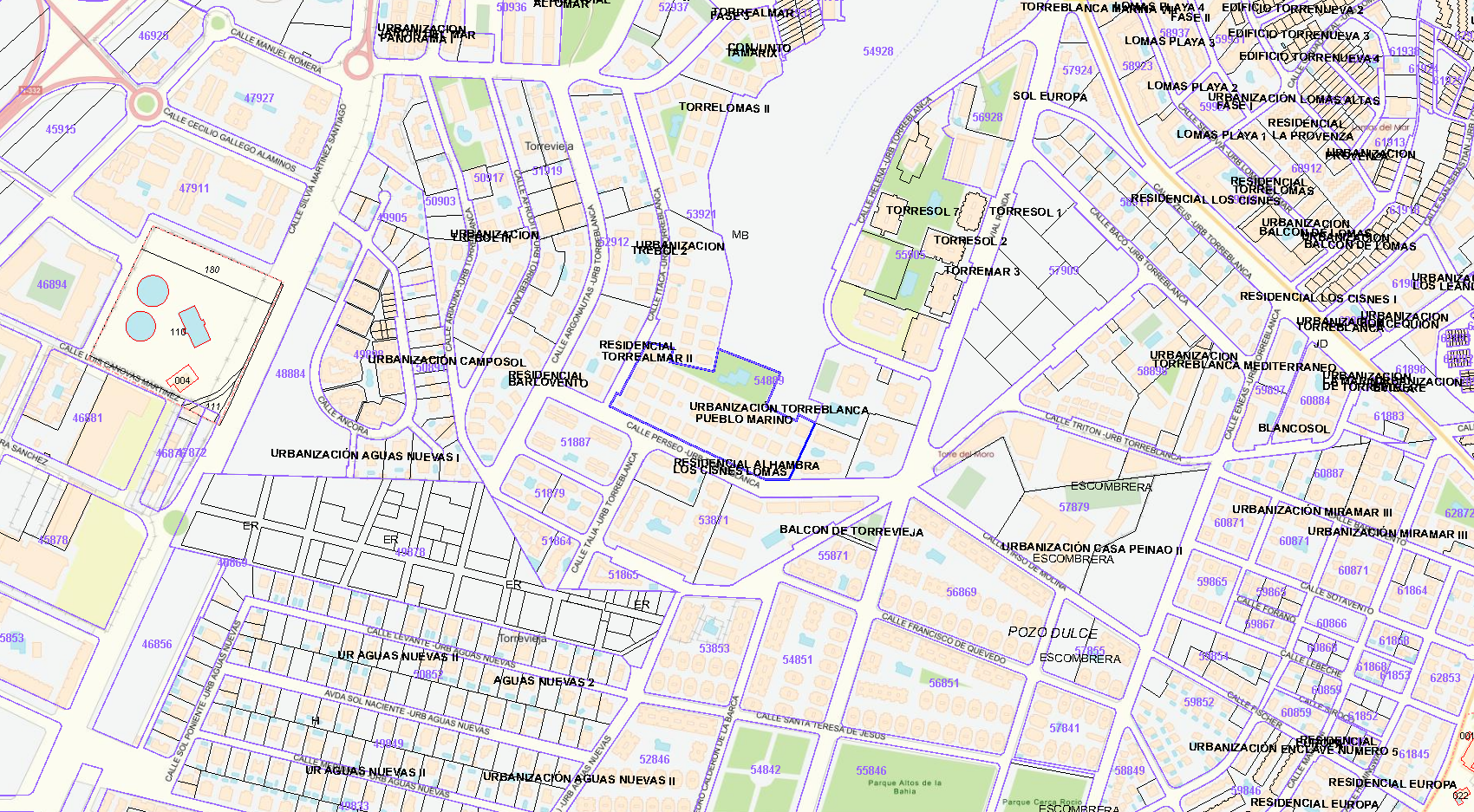Click the RESIDENCIAL LOS CISNES I label
The width and height of the screenshot is (1474, 812).
[x=1317, y=297]
